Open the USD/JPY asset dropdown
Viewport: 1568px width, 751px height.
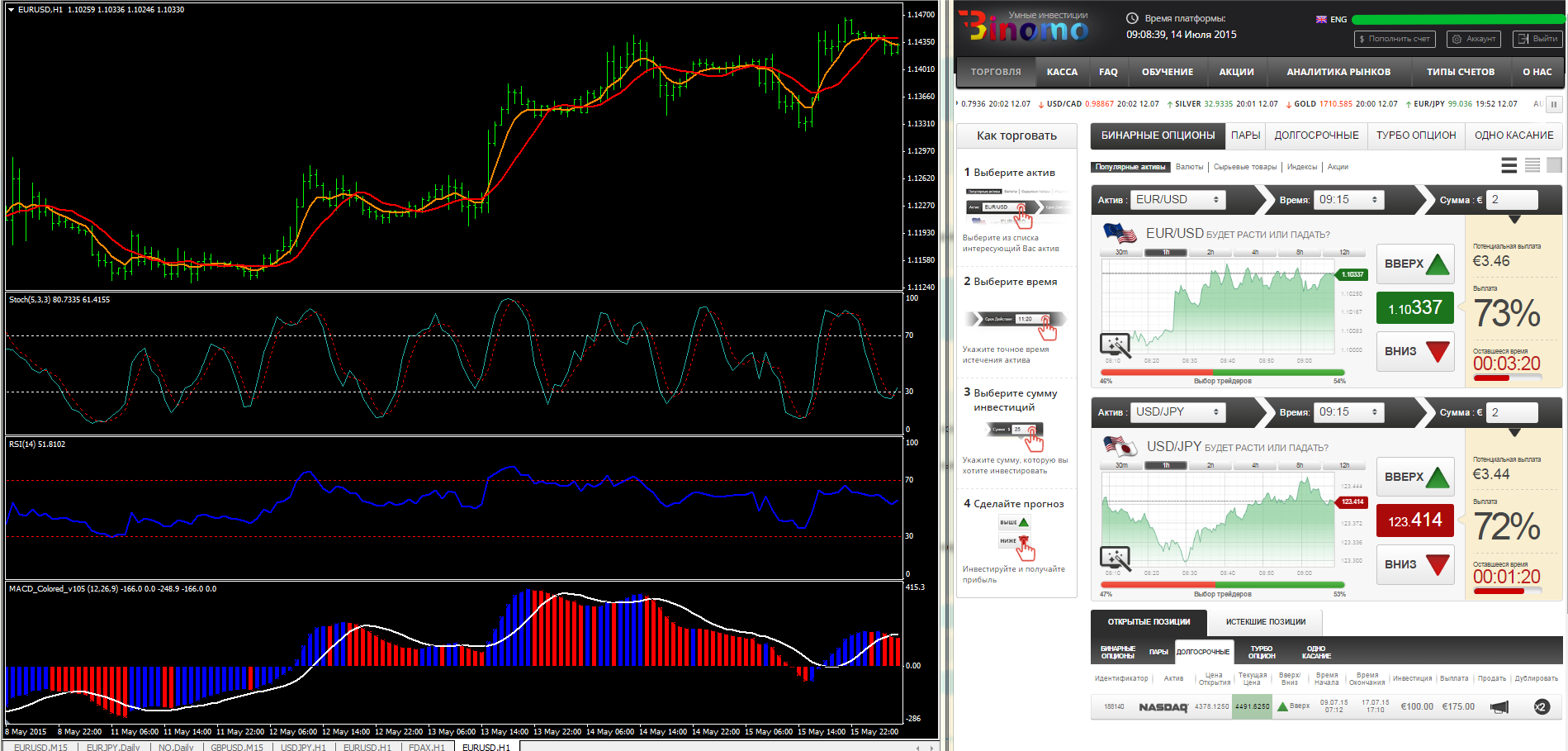[x=1177, y=412]
